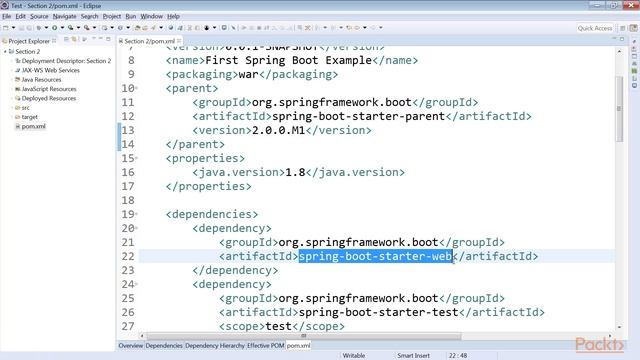The image size is (640, 360).
Task: Click the editor horizontal scrollbar thumb
Action: [x=304, y=336]
